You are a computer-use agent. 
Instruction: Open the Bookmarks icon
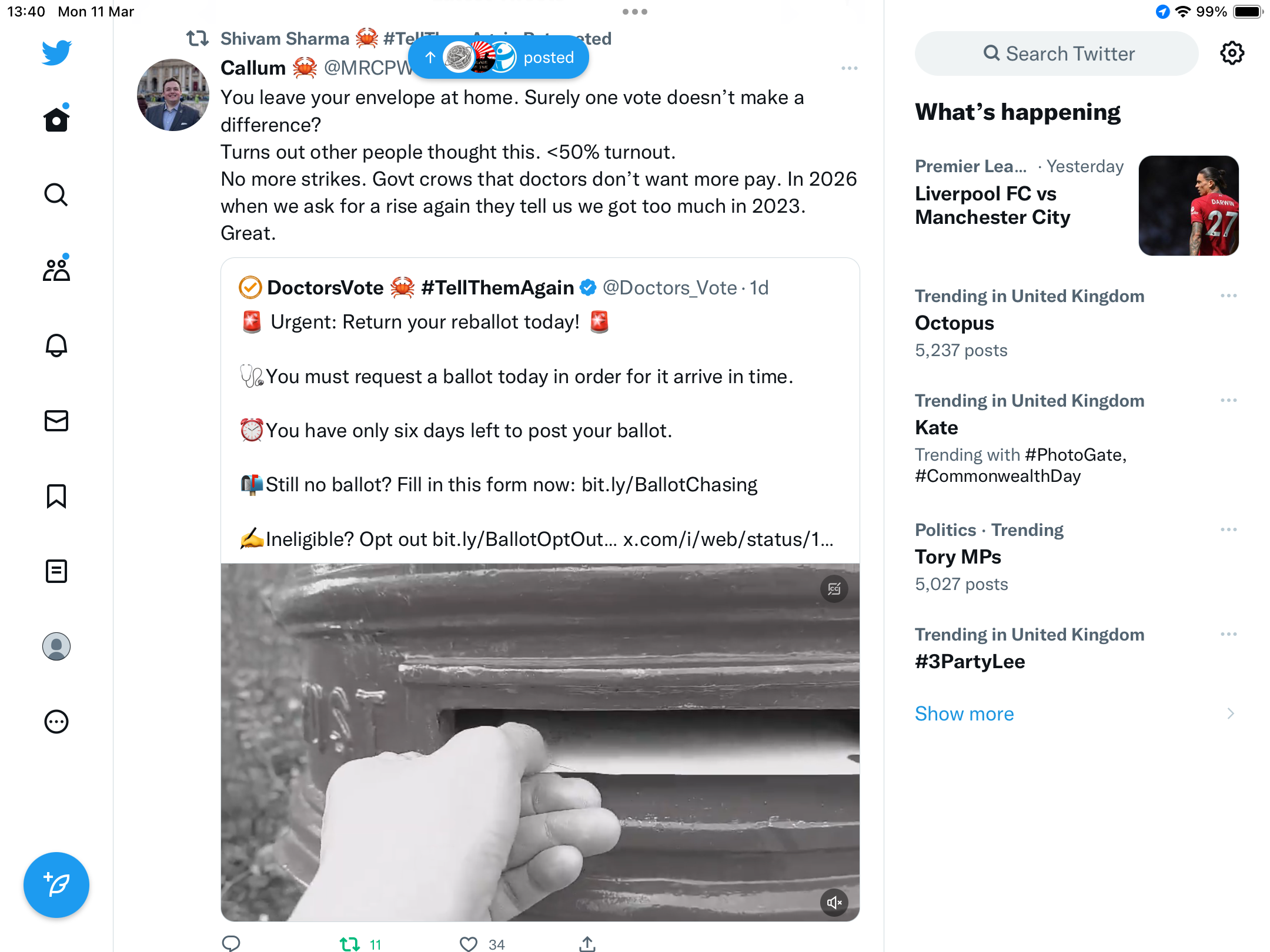(56, 496)
